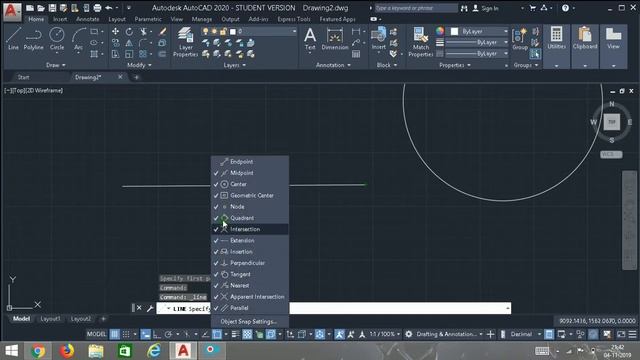Screen dimensions: 640x360
Task: Toggle Perpendicular object snap
Action: point(250,263)
